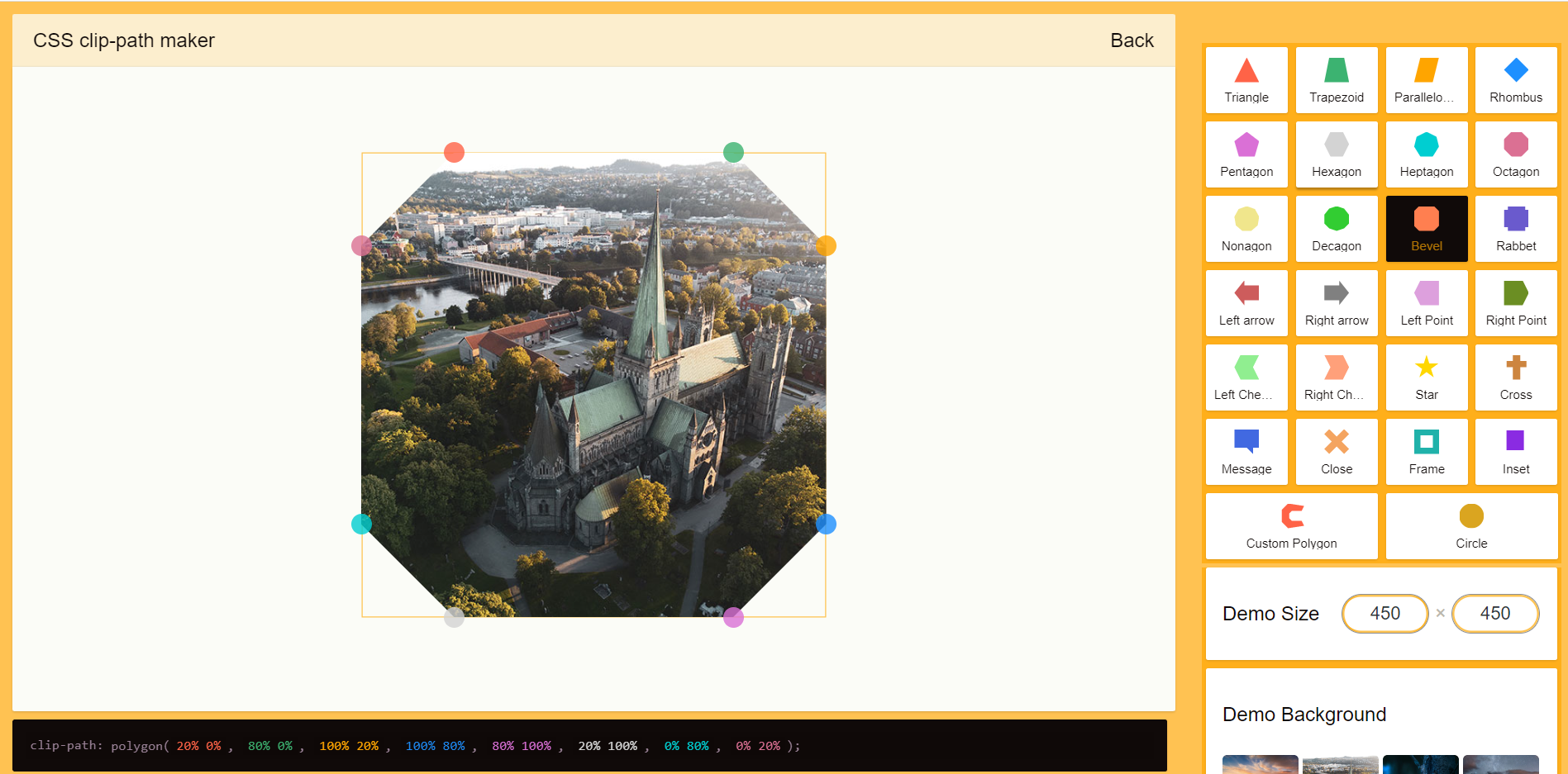Click the orange '100% 20%' coordinate
Screen dimensions: 1568x774
point(349,746)
